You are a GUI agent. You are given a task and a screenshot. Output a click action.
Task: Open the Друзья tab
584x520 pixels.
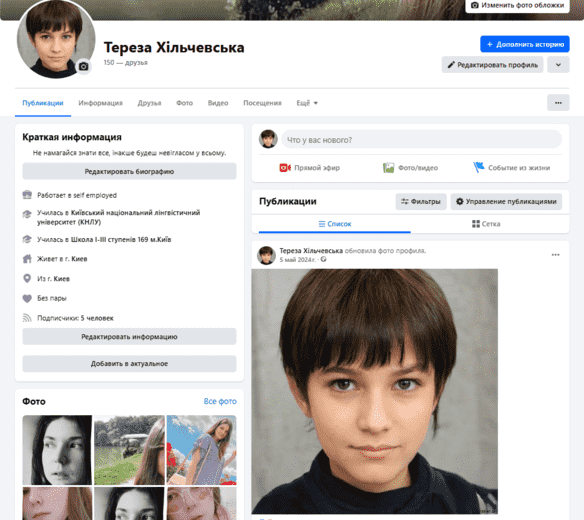click(149, 103)
